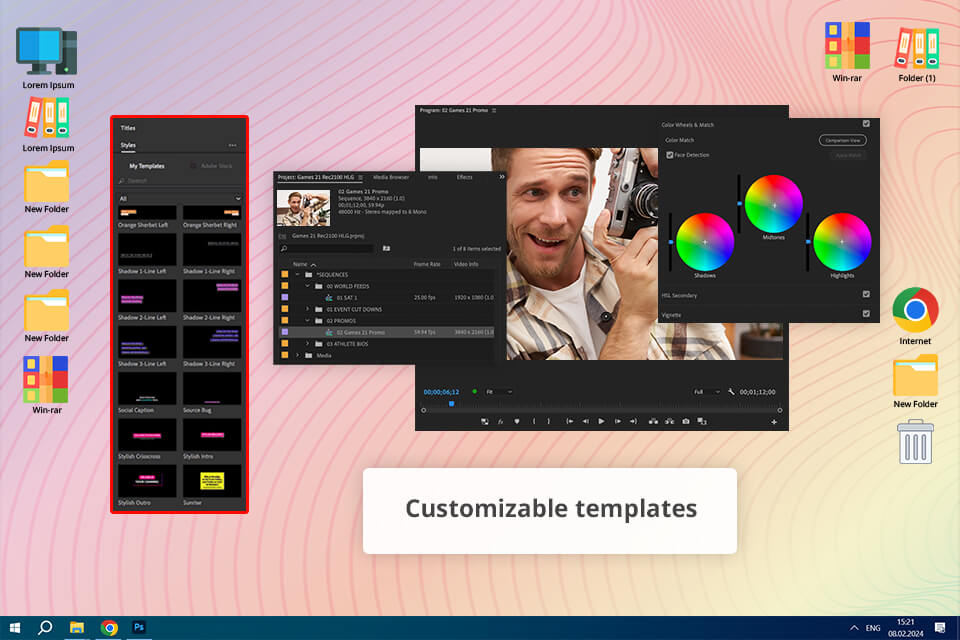Viewport: 960px width, 640px height.
Task: Click label swatch of 02 Games 21 Promo
Action: (x=285, y=332)
